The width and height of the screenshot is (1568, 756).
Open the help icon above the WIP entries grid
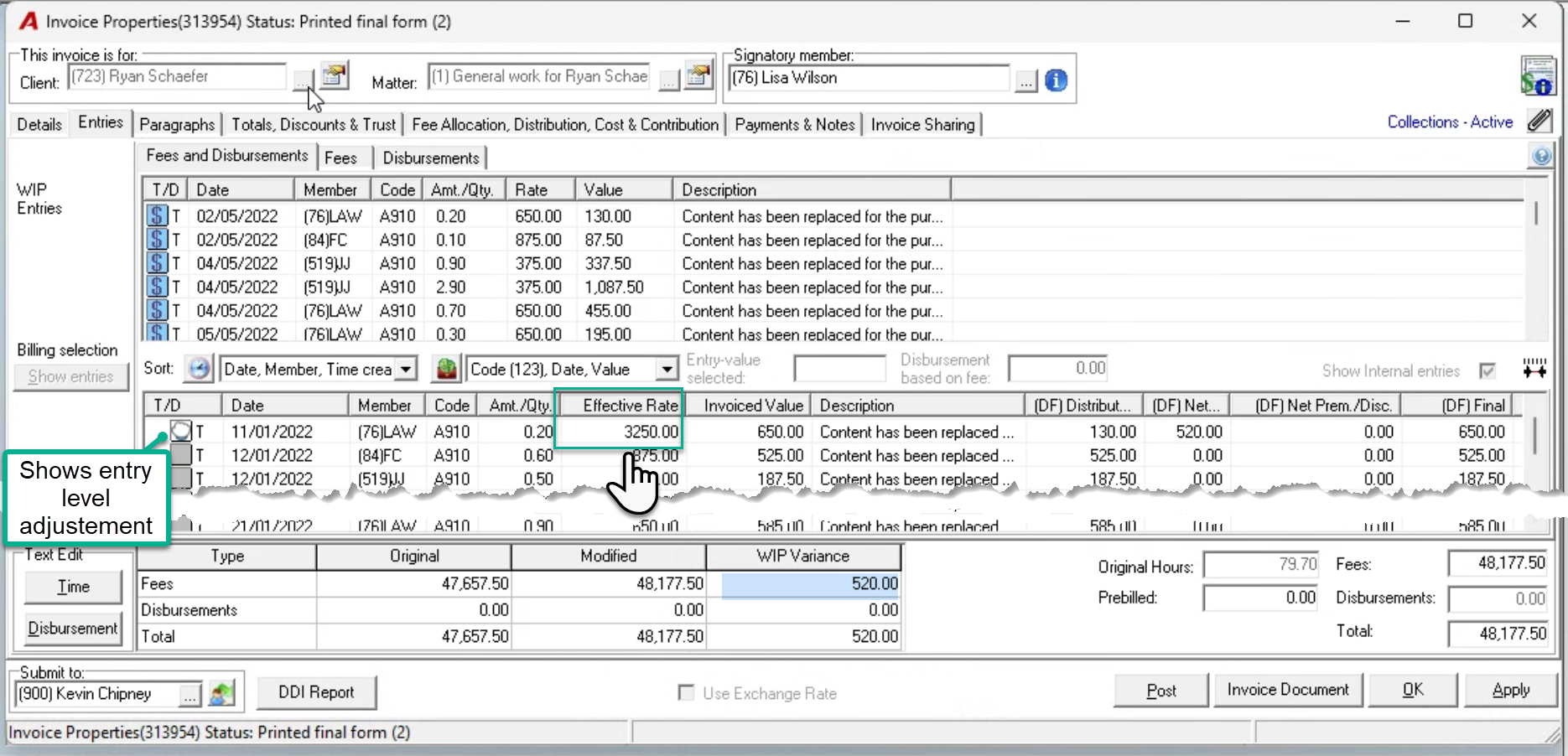(x=1541, y=156)
